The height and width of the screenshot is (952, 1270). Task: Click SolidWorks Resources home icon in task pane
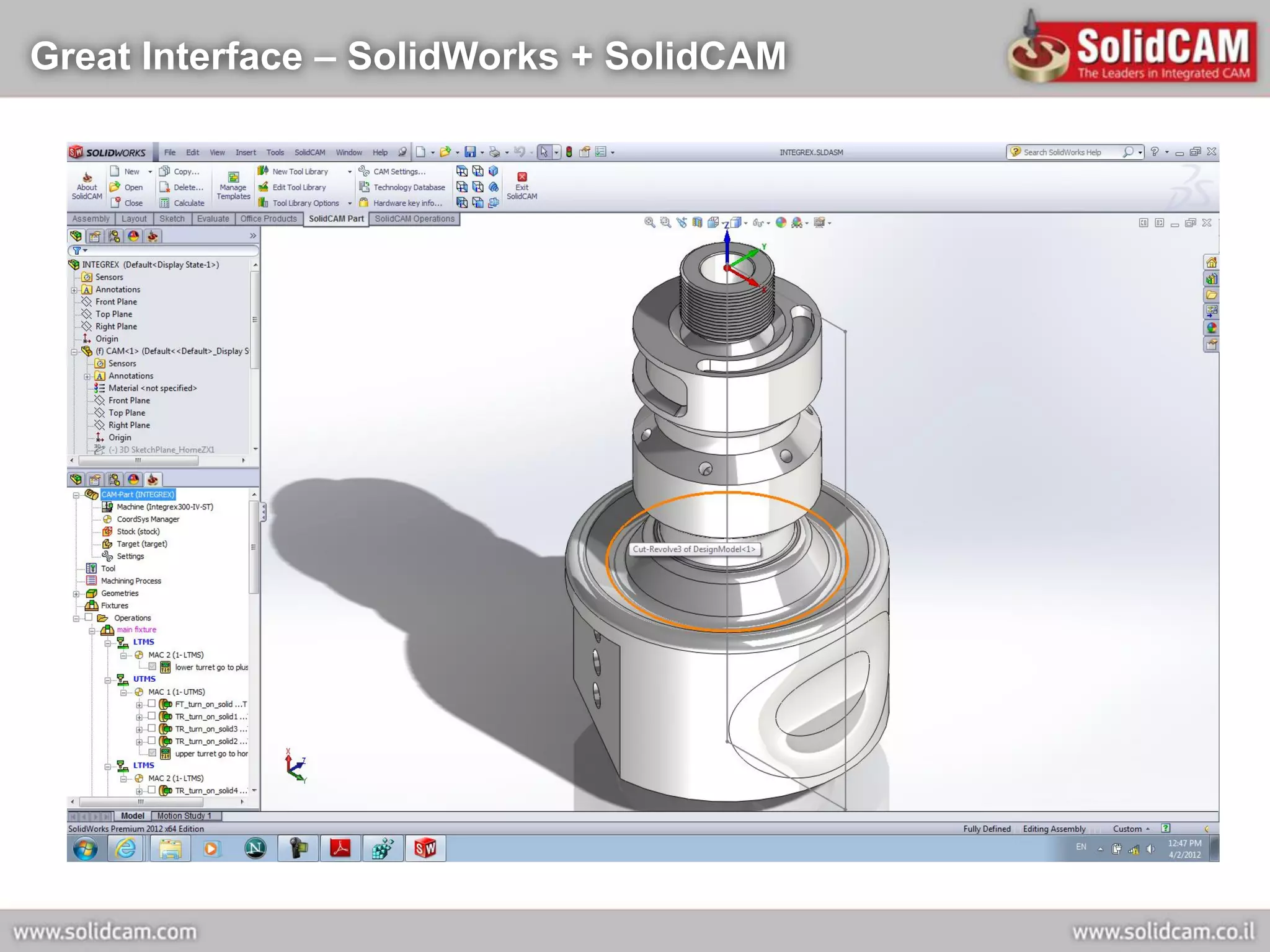point(1211,262)
